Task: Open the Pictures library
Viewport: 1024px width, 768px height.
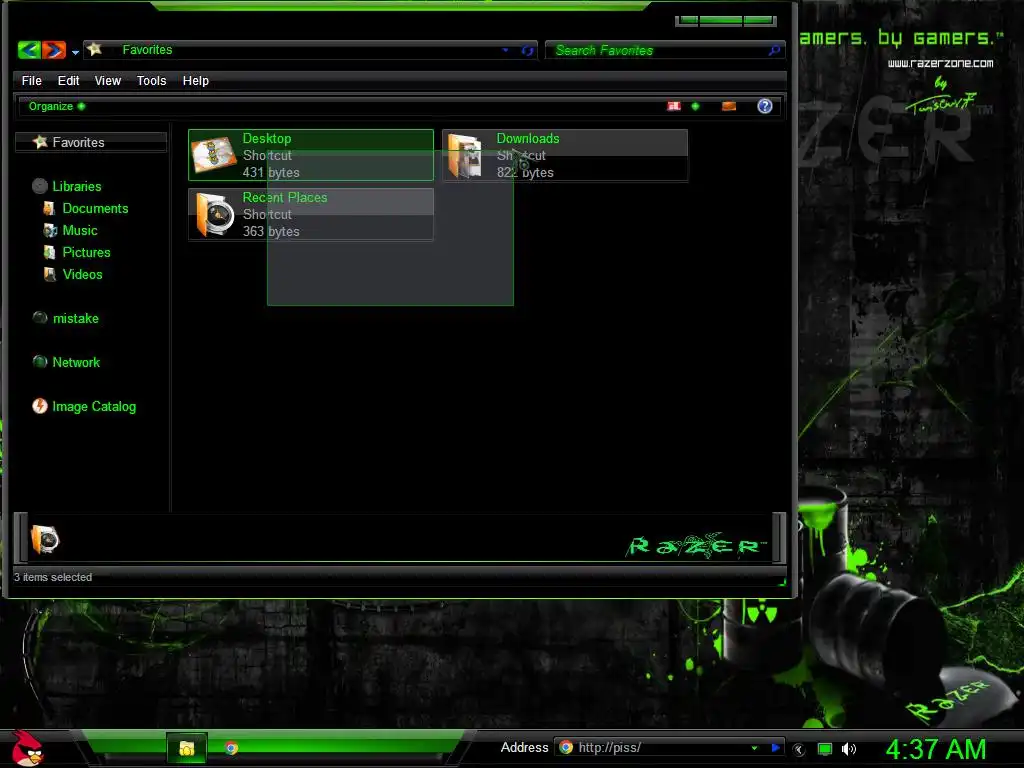Action: click(x=86, y=252)
